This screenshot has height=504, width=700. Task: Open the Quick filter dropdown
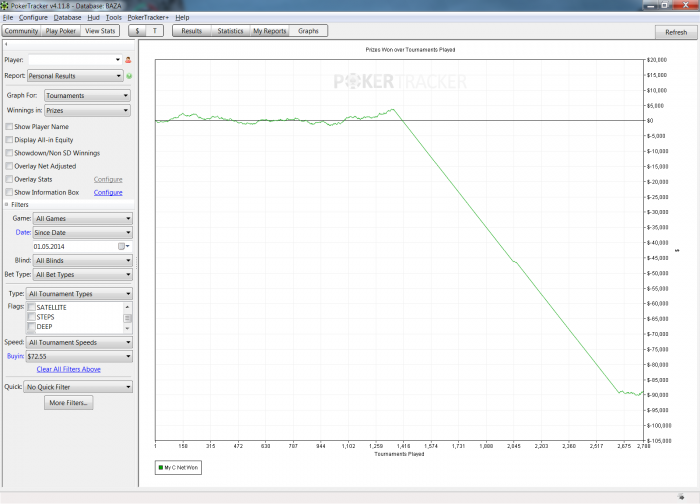pyautogui.click(x=79, y=386)
